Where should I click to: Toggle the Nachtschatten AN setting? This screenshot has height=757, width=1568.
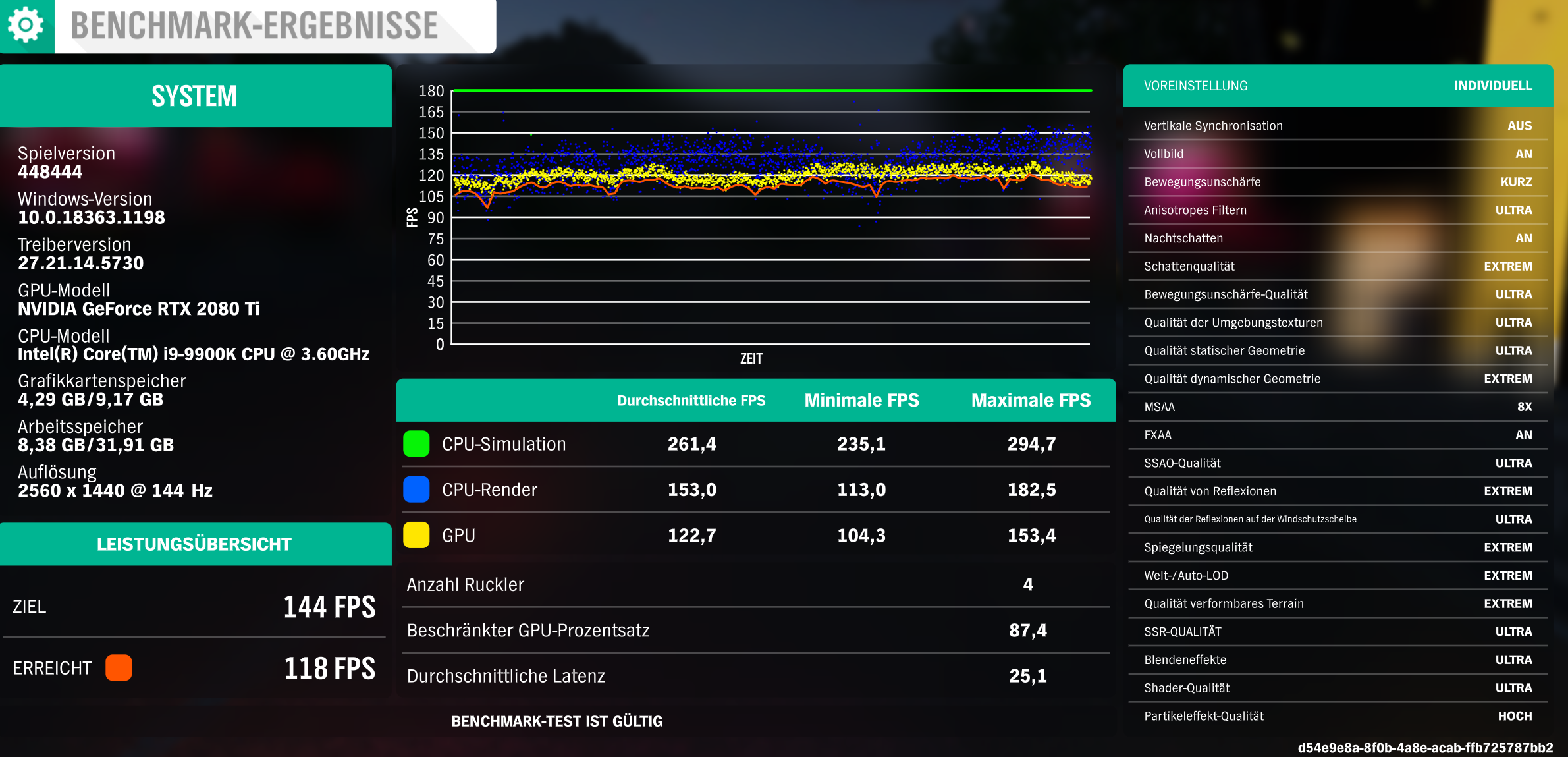[1523, 238]
